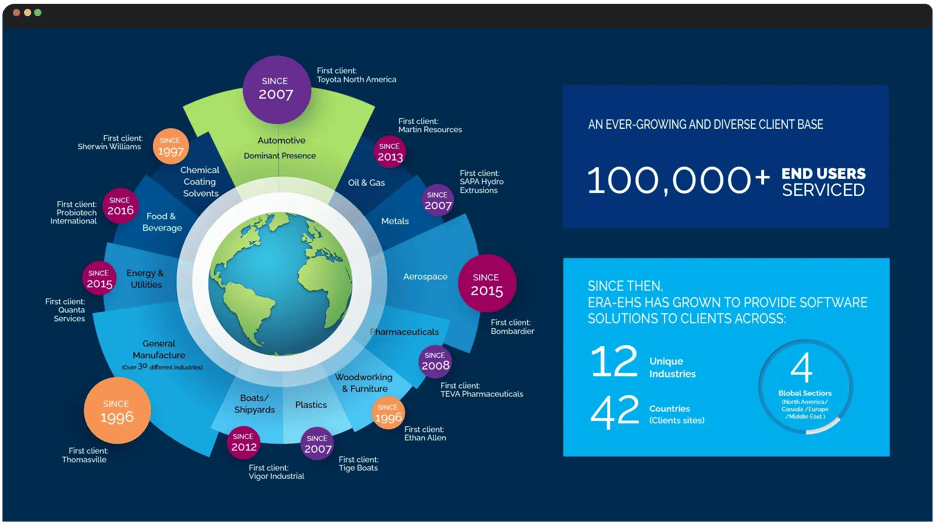This screenshot has width=935, height=525.
Task: Select the large Since 2015 Aerospace badge
Action: point(486,284)
